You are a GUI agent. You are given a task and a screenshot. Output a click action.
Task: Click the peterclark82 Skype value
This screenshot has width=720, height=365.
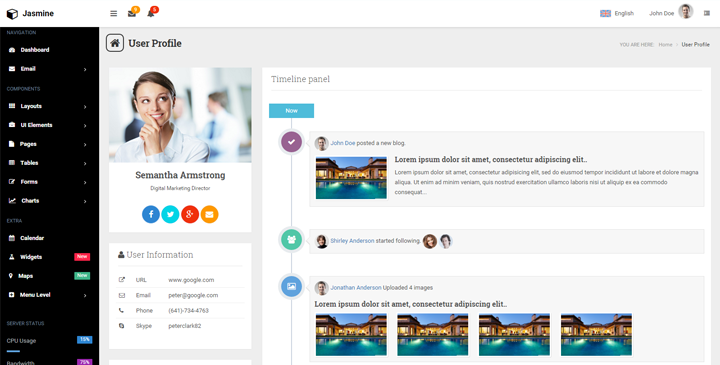(x=185, y=326)
